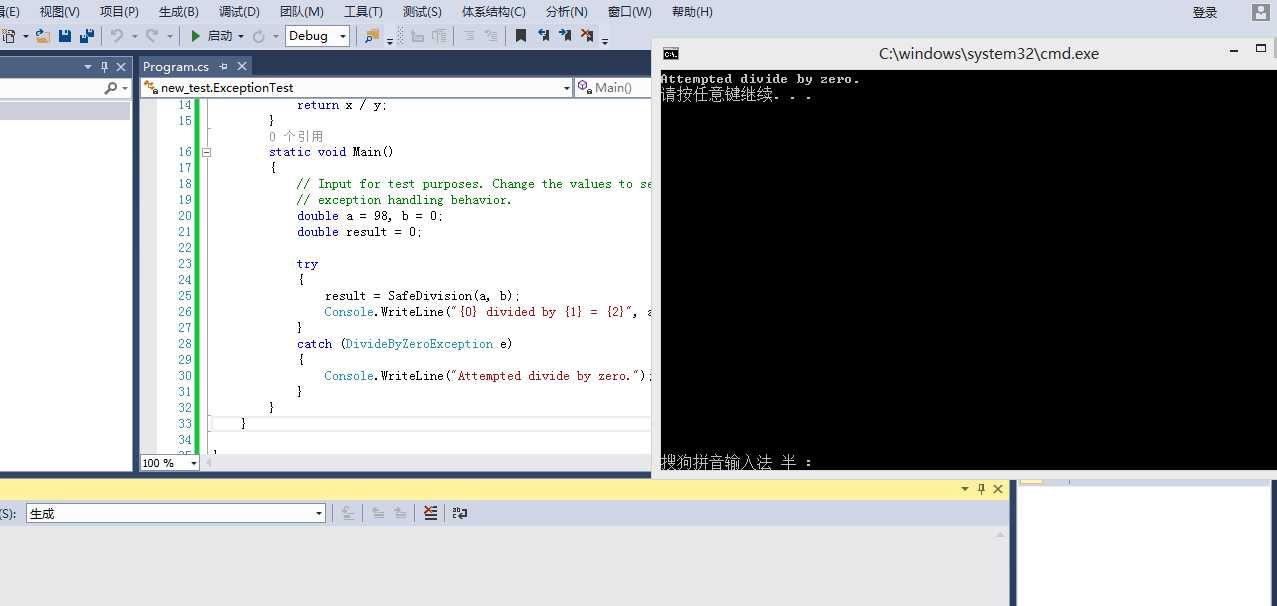Screen dimensions: 1277x606
Task: Click the Save All icon
Action: (87, 36)
